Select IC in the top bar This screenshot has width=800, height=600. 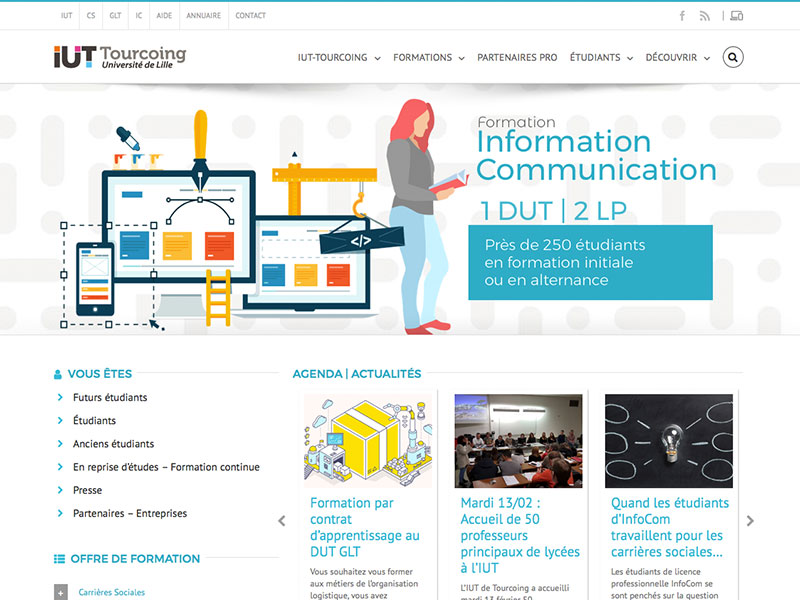139,16
